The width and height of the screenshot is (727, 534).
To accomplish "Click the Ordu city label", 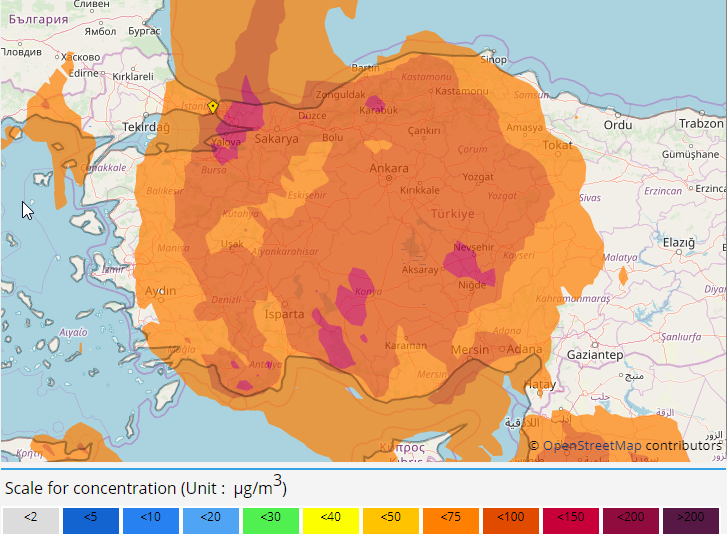I will point(618,125).
